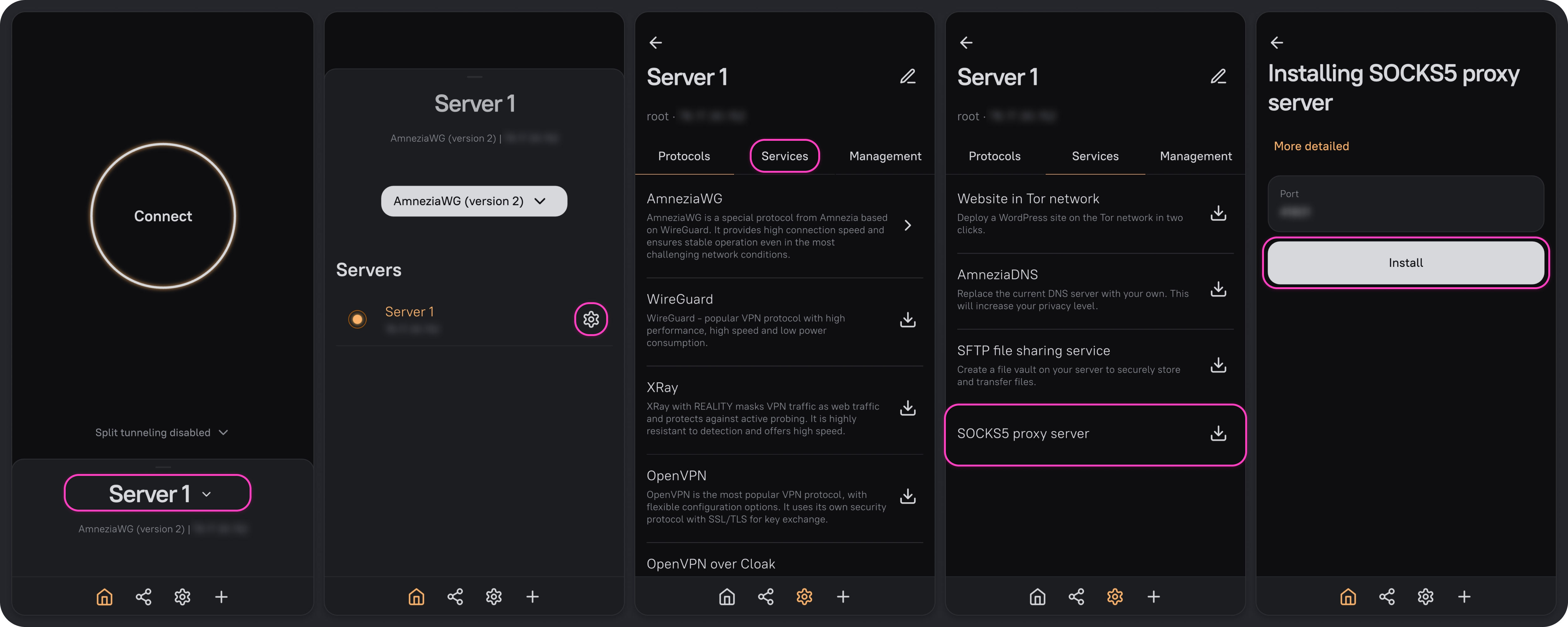This screenshot has height=627, width=1568.
Task: Select the SOCKS5 proxy server service title
Action: click(x=1022, y=433)
